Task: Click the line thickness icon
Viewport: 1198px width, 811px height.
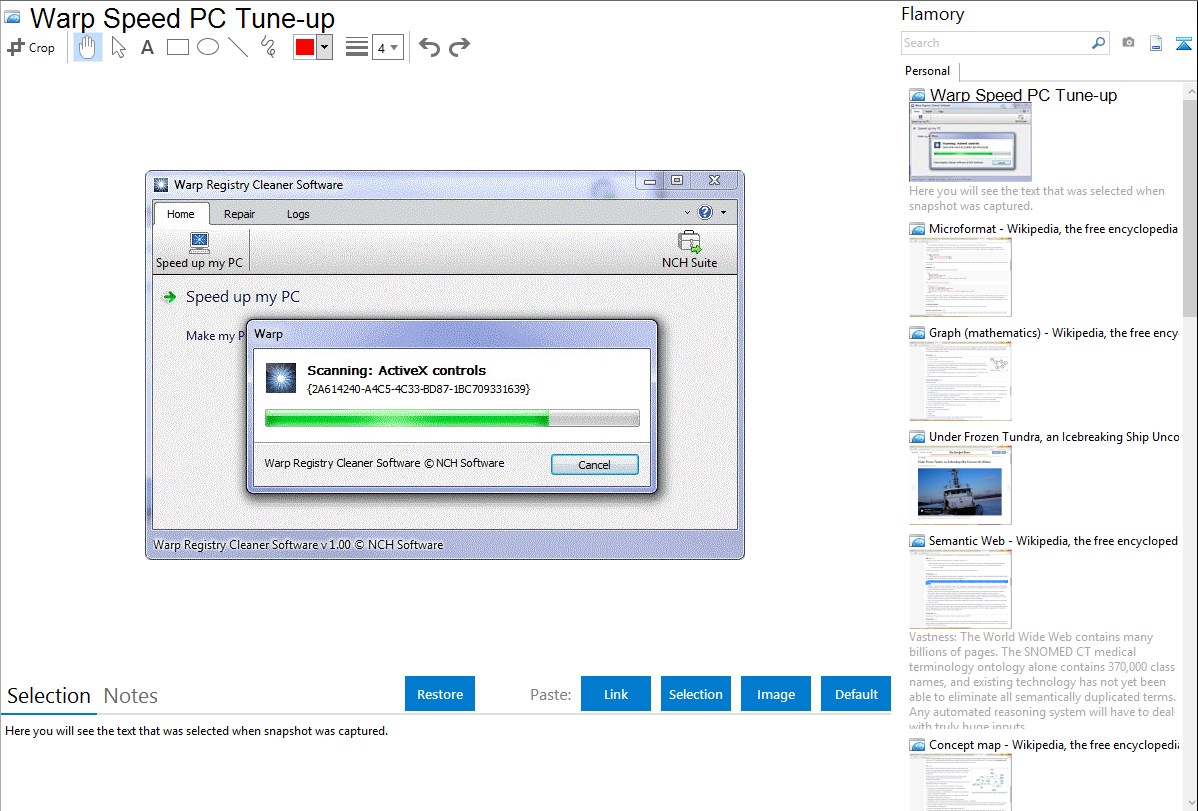Action: (x=357, y=47)
